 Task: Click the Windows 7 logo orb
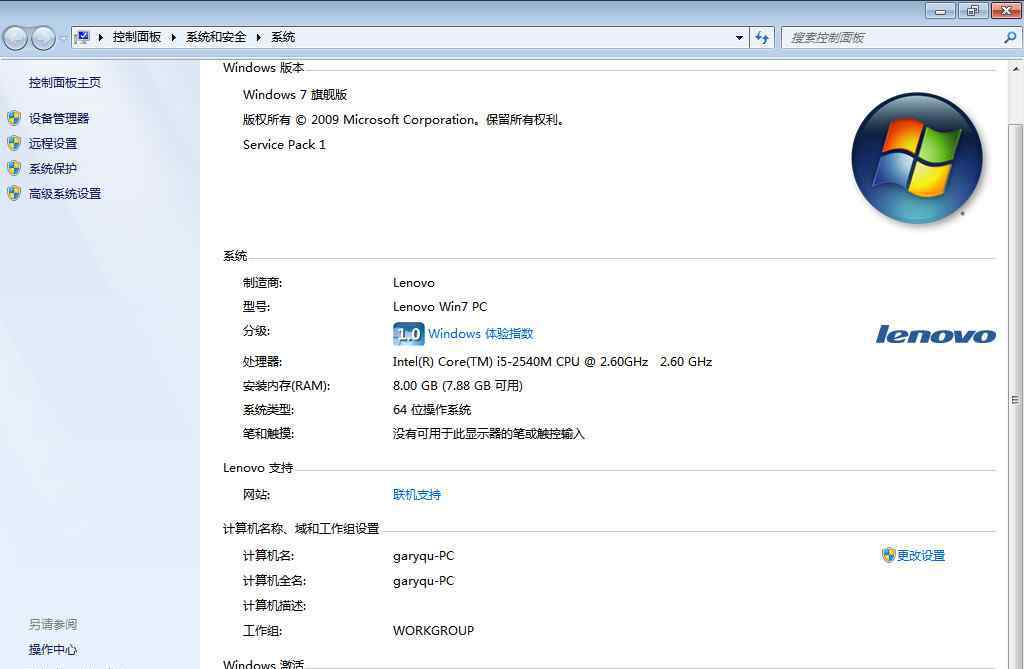pos(917,158)
